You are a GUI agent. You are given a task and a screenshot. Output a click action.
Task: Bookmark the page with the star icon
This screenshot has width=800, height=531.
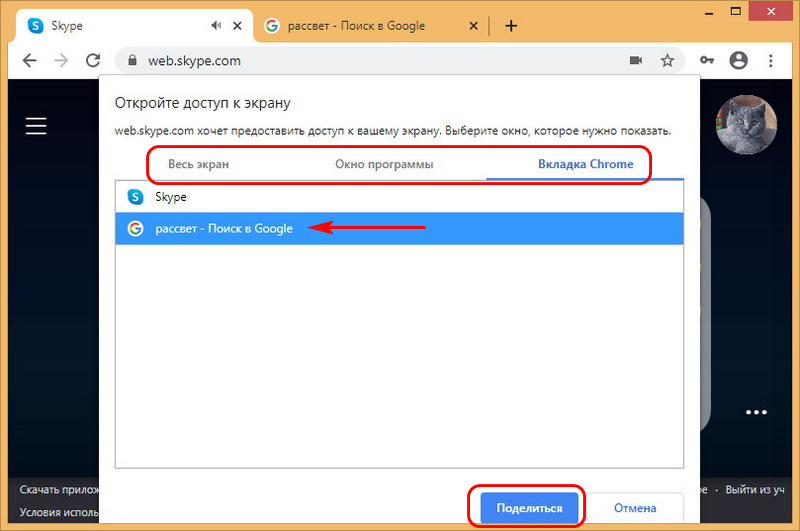[667, 61]
